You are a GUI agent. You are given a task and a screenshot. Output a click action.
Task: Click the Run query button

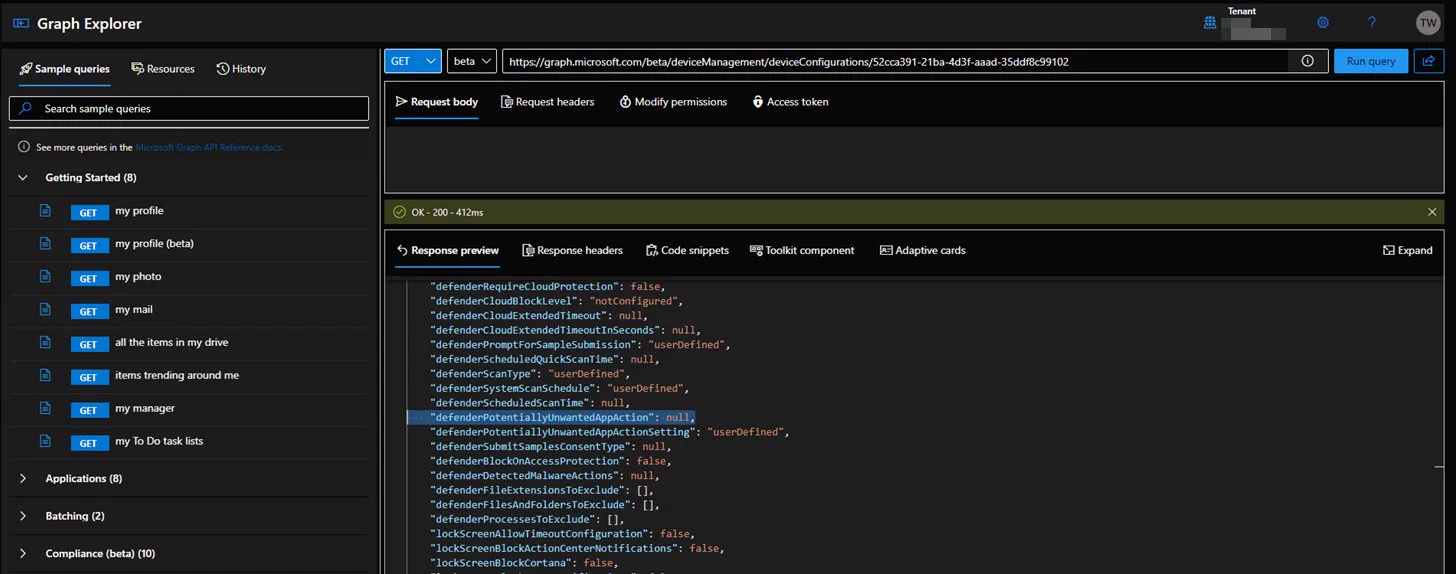pos(1371,61)
